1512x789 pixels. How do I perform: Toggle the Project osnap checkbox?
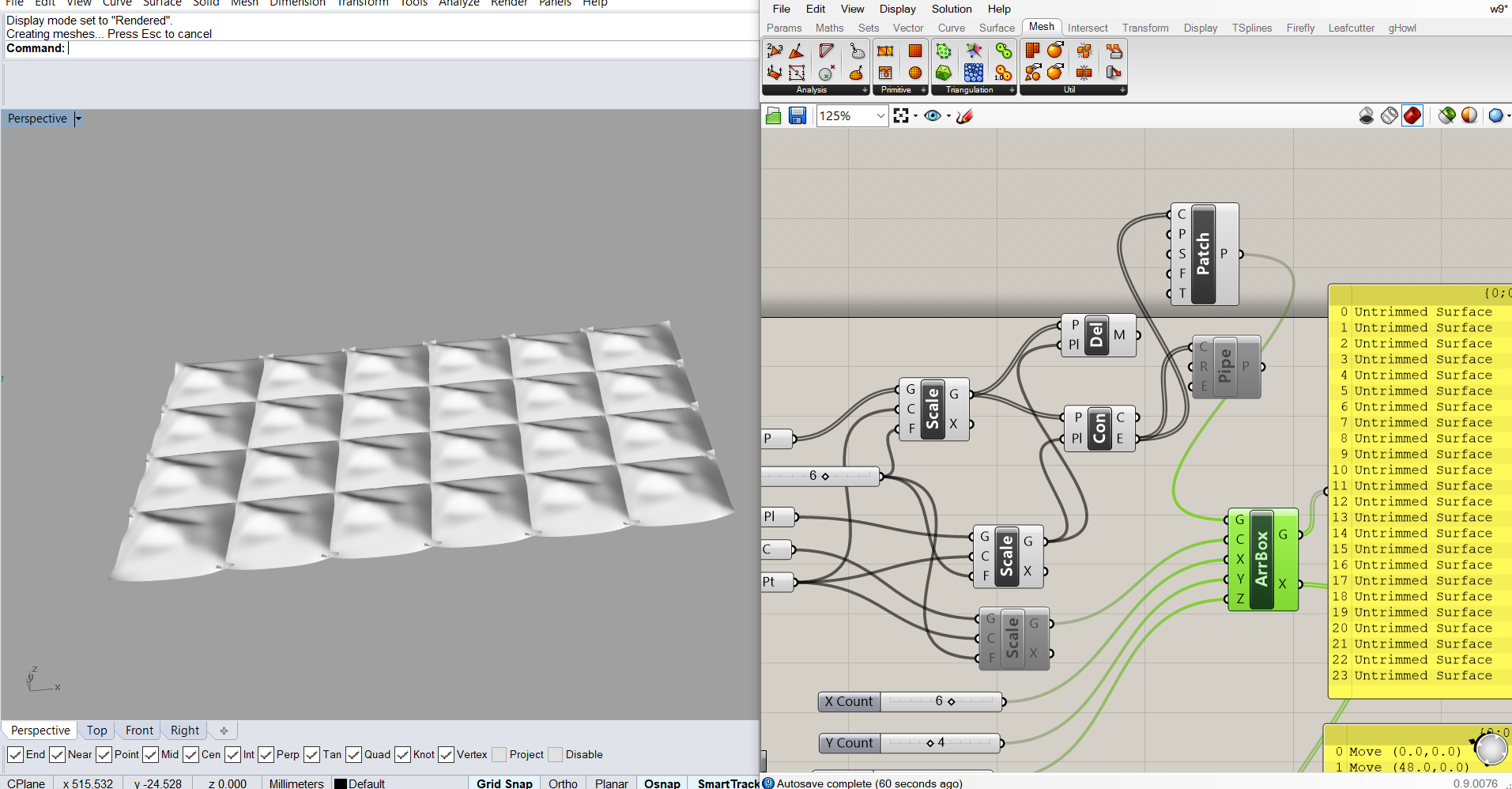point(500,755)
